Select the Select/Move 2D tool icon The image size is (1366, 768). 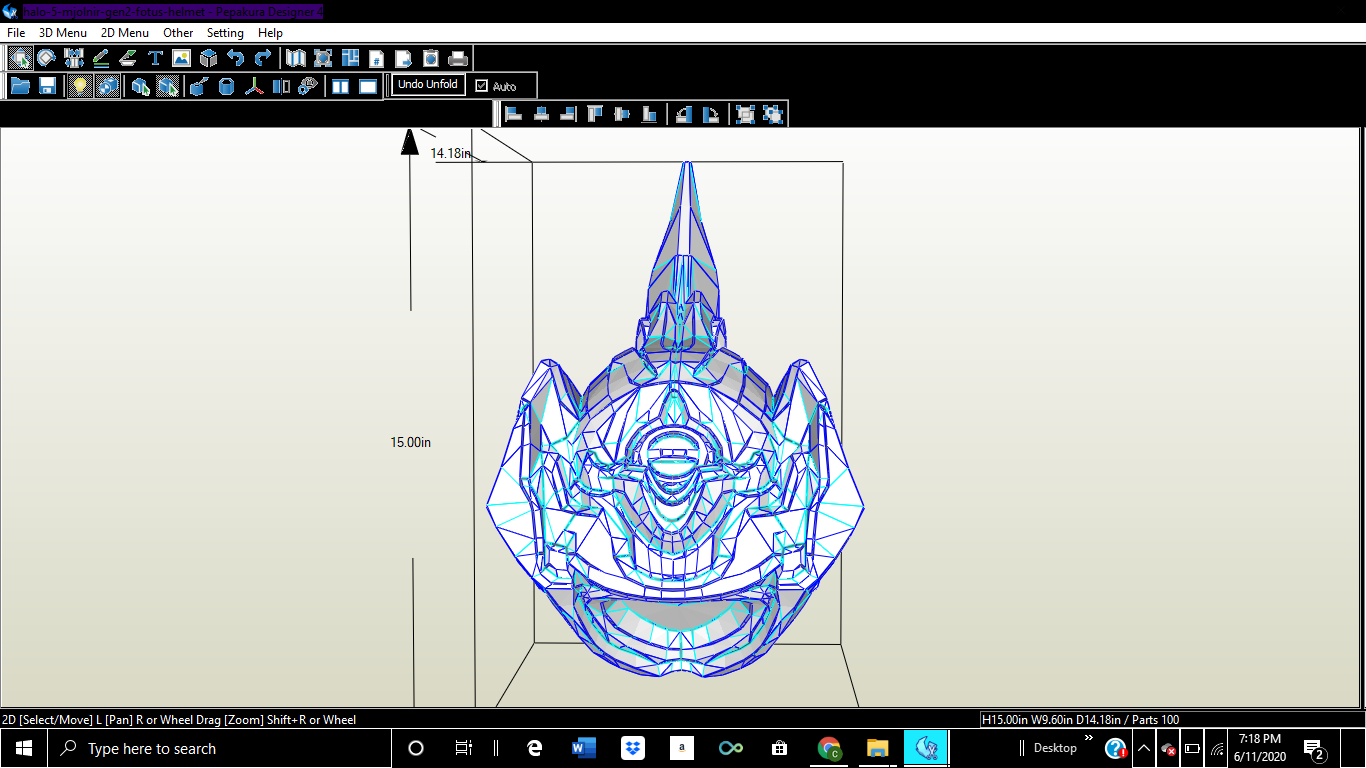click(x=20, y=58)
